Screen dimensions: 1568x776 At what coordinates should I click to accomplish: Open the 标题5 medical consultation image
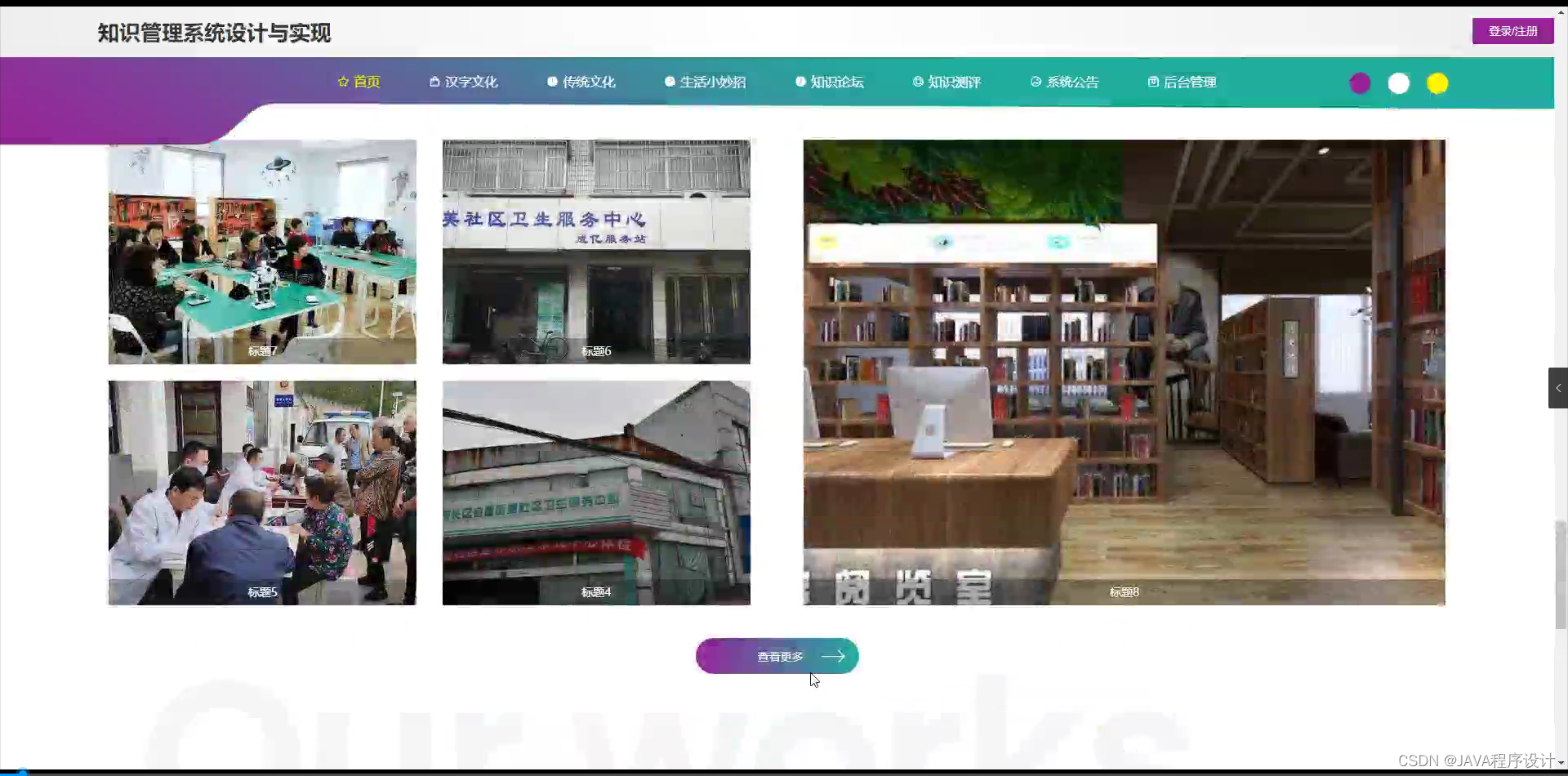tap(262, 493)
